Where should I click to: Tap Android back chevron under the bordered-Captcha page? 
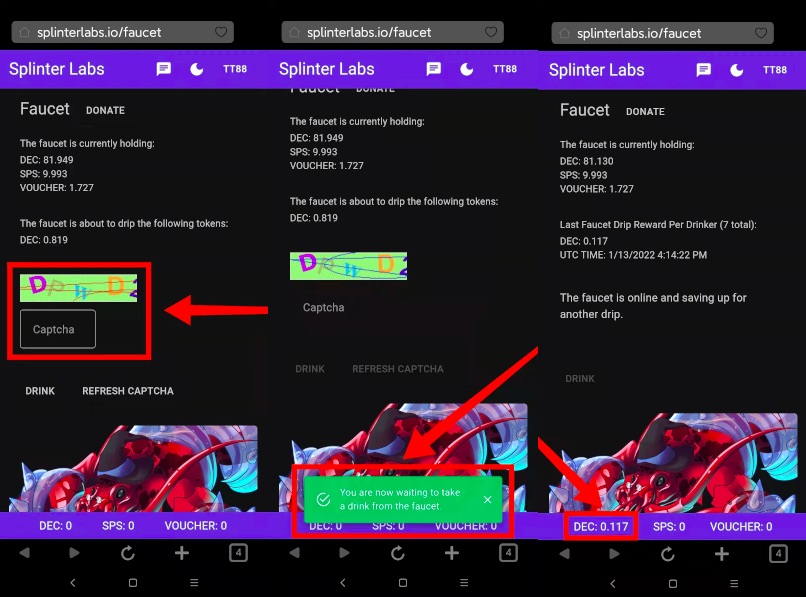pyautogui.click(x=73, y=583)
